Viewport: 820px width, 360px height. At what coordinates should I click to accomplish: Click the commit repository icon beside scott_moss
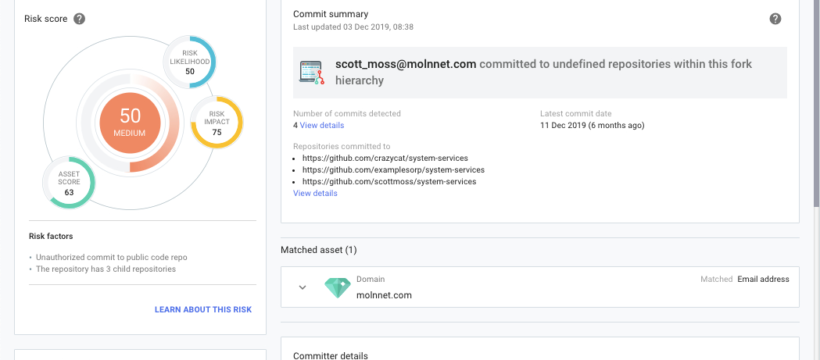point(312,73)
